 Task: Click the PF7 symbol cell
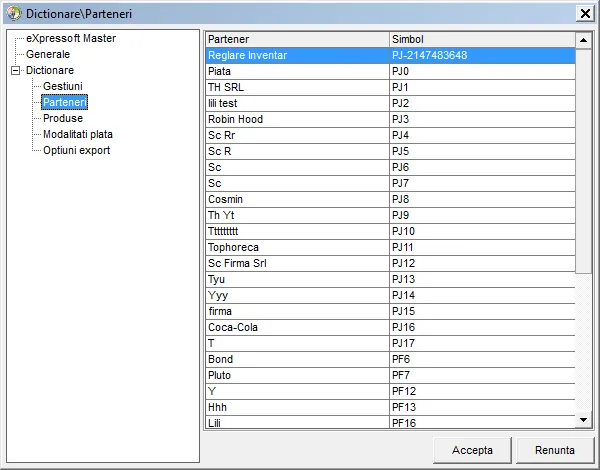pos(482,375)
